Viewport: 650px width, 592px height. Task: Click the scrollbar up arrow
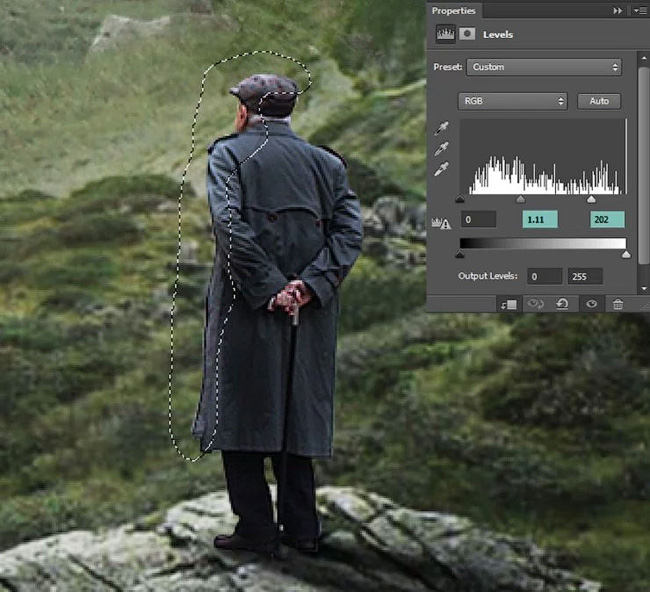643,58
